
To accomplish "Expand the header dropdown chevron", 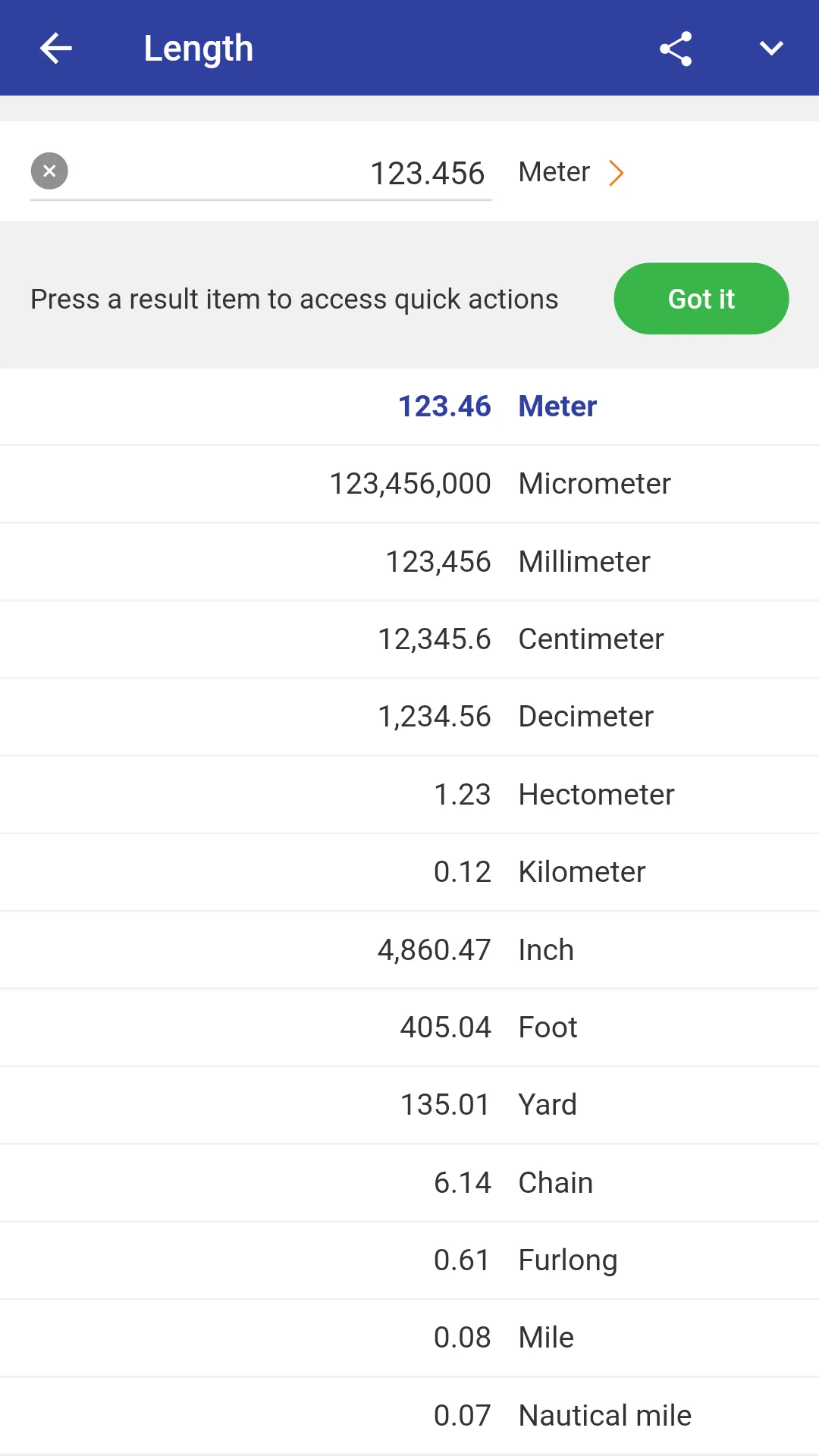I will pos(771,49).
